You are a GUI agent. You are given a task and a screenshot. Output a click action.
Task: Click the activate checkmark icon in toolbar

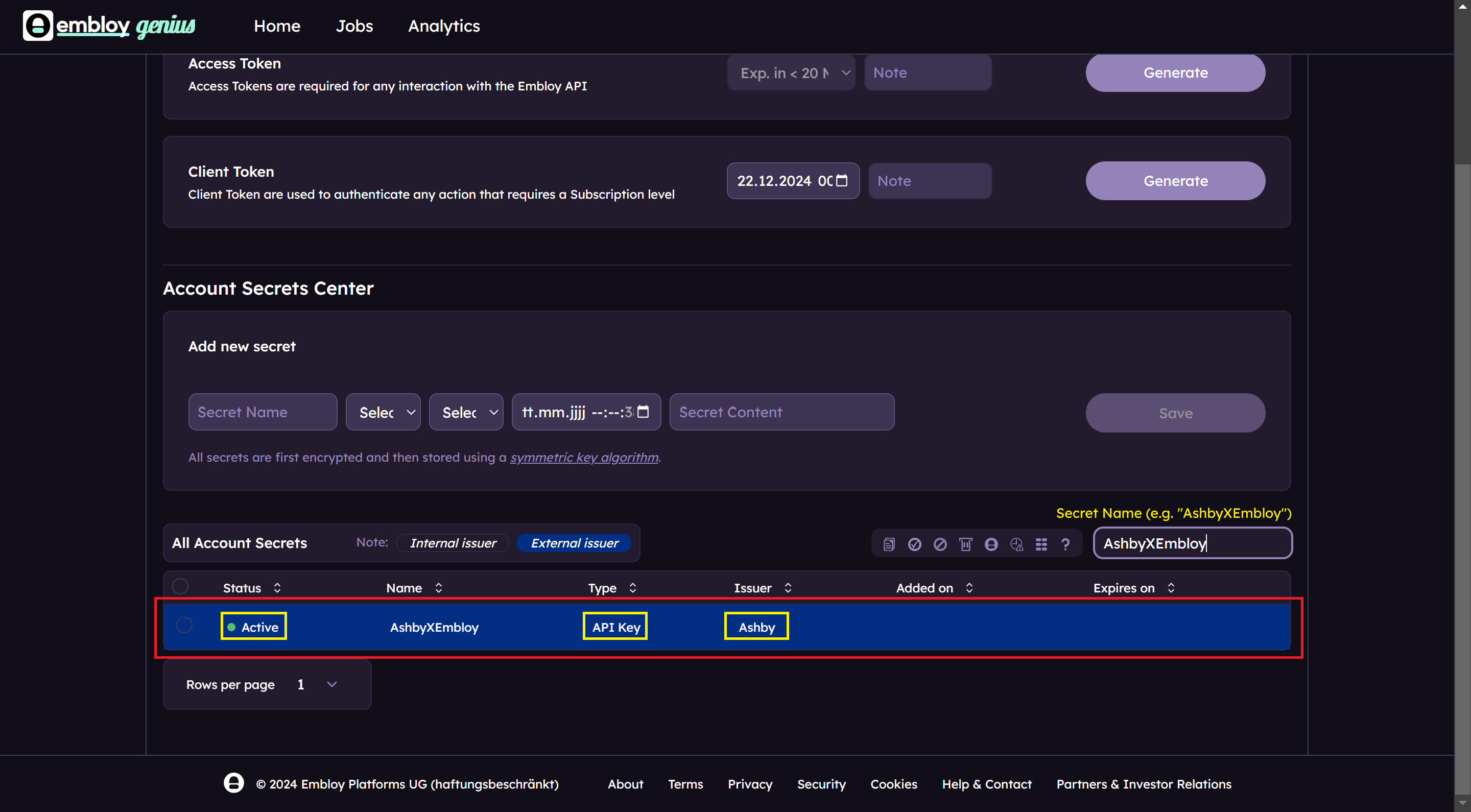coord(914,544)
